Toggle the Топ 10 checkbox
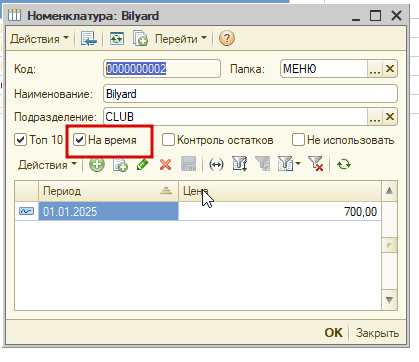Screen dimensions: 419x362 pos(20,140)
